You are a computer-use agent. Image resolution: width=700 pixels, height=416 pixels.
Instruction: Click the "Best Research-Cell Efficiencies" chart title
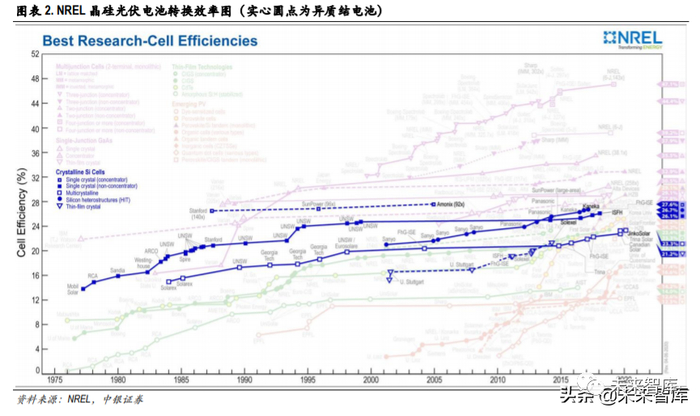pyautogui.click(x=150, y=41)
